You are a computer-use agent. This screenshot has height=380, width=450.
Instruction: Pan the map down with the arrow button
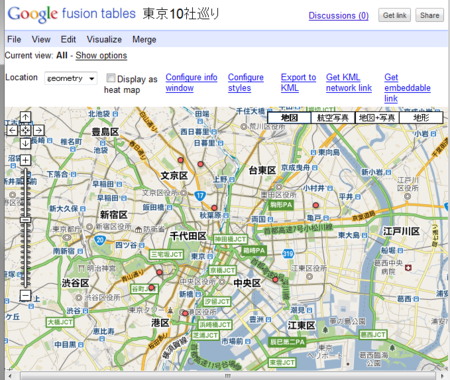point(25,143)
